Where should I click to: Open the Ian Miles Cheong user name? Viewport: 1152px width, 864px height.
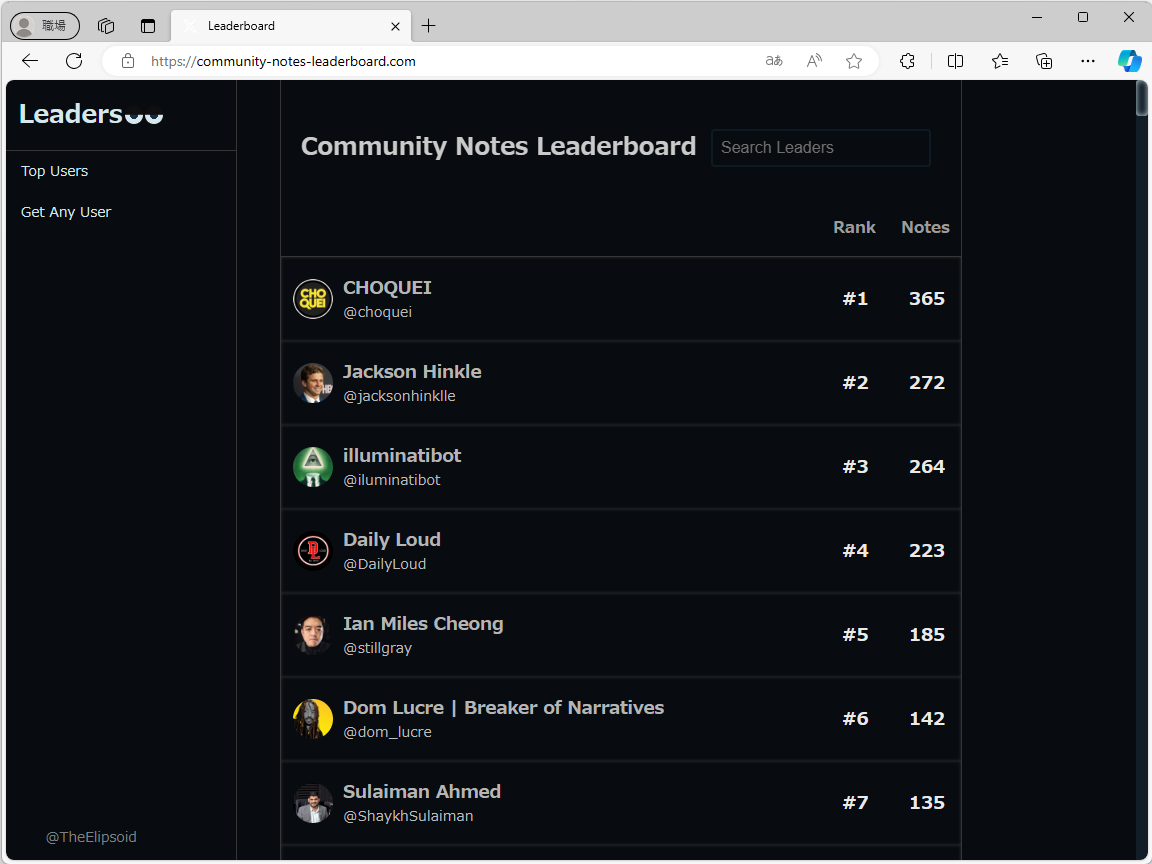pos(423,624)
